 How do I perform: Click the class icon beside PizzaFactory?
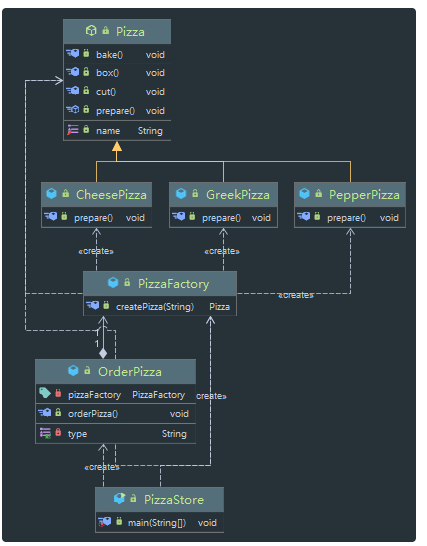[x=113, y=283]
